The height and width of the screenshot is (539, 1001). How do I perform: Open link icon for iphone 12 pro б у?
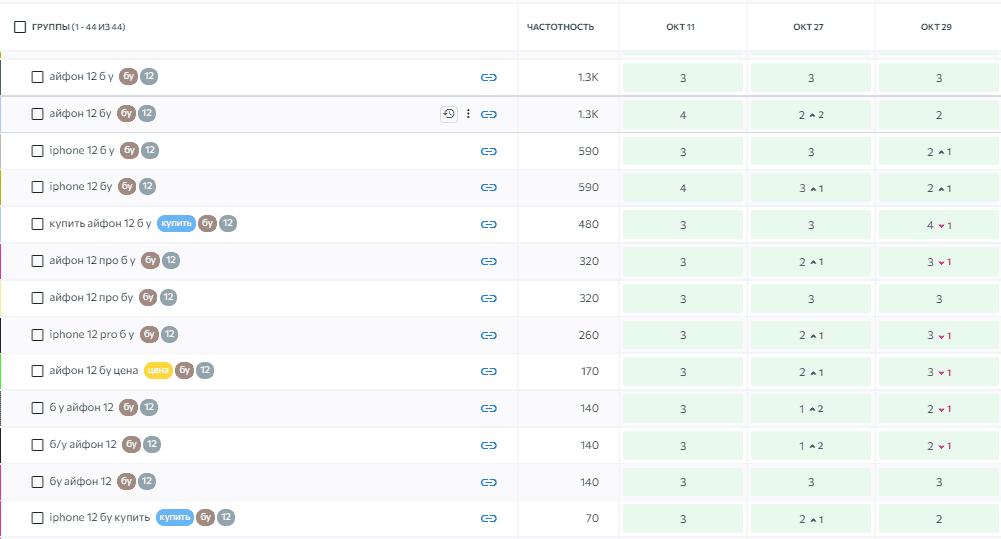pyautogui.click(x=488, y=335)
